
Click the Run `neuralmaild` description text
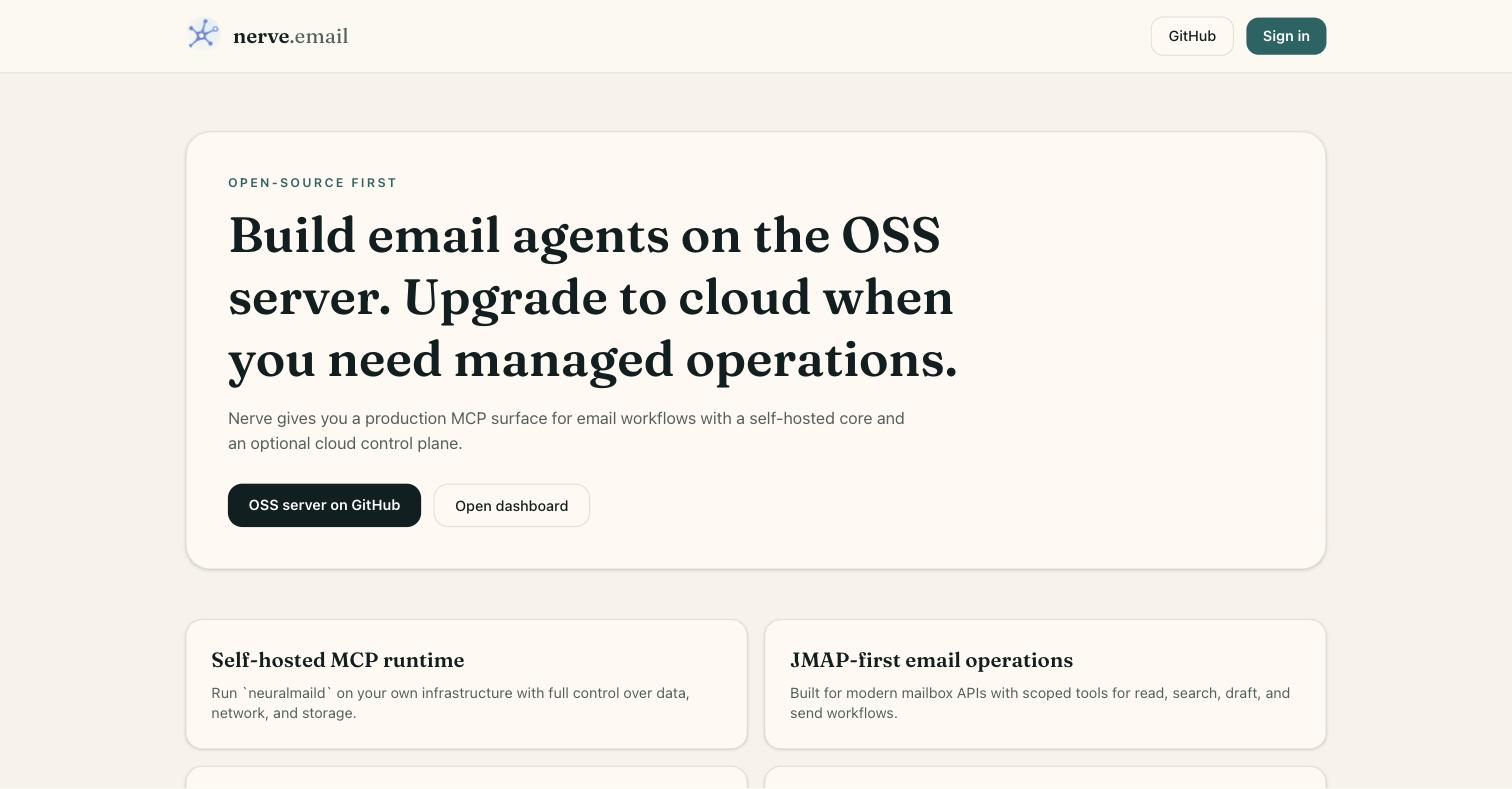coord(450,703)
